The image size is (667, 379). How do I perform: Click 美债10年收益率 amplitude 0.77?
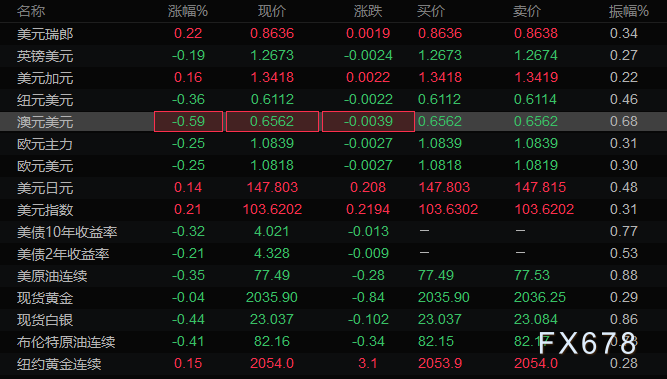pyautogui.click(x=624, y=231)
